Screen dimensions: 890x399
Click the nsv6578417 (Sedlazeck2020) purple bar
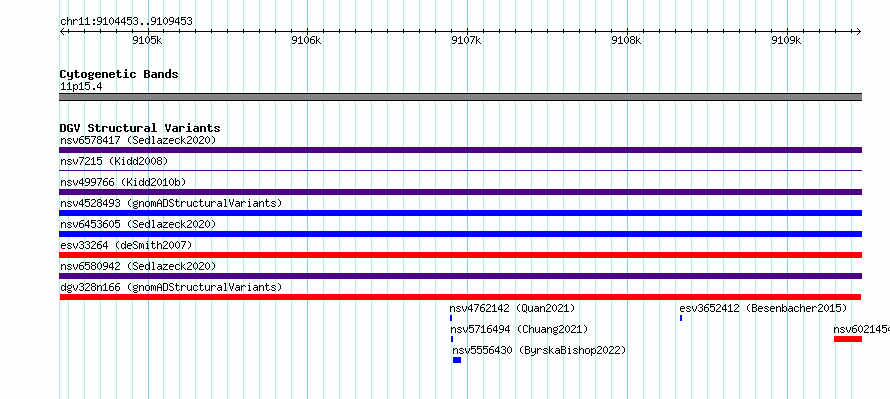[x=460, y=150]
